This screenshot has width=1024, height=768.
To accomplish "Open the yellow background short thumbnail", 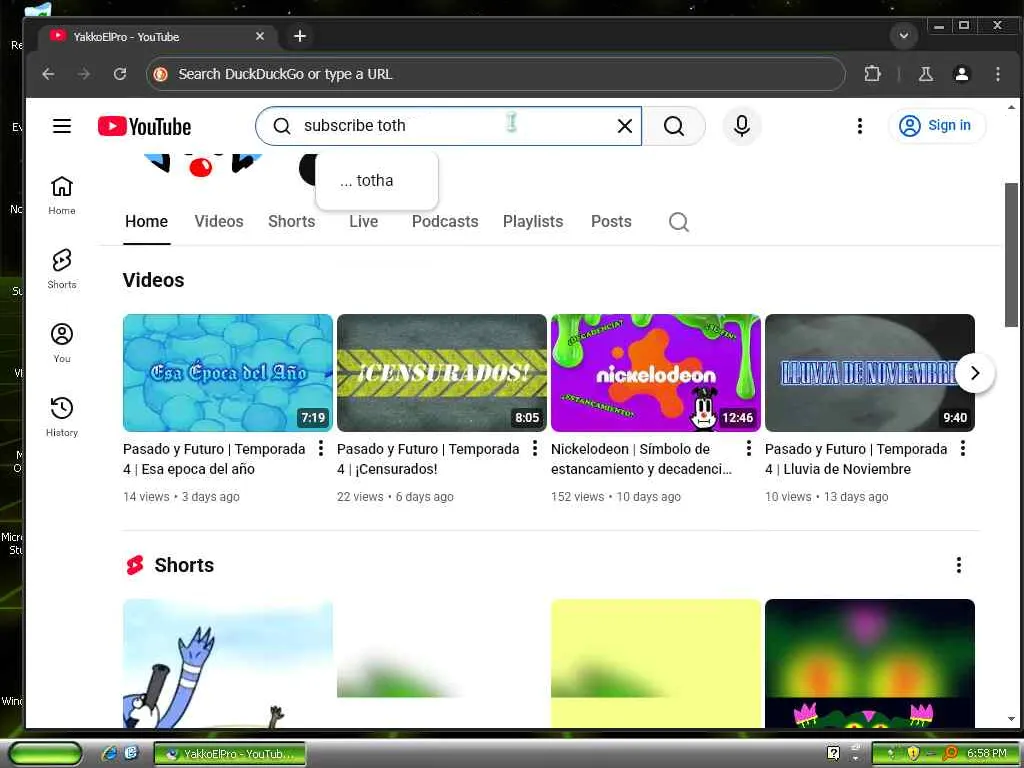I will (x=656, y=664).
